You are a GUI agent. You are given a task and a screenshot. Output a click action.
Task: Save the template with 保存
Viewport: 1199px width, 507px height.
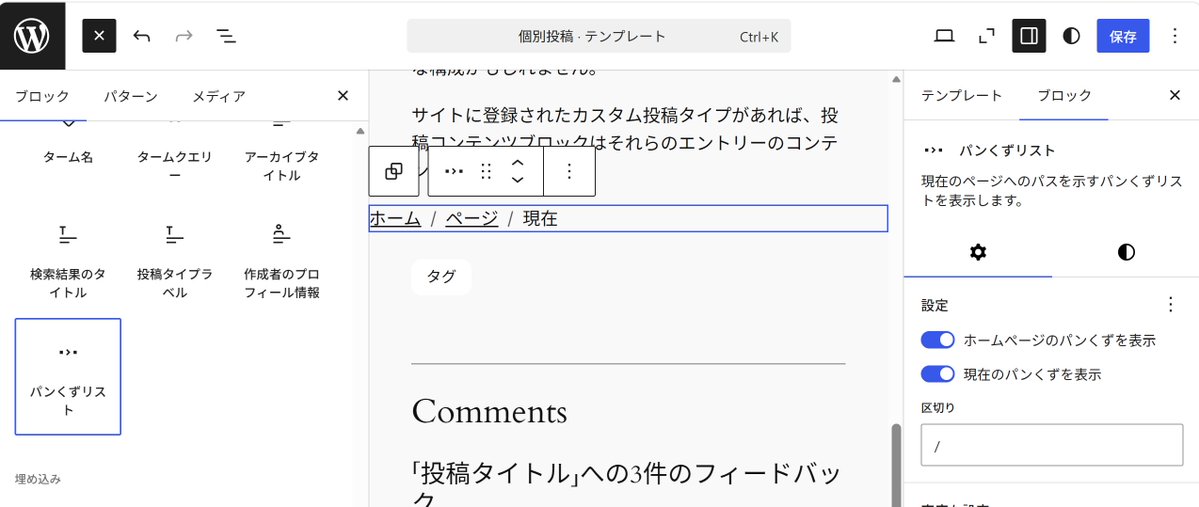(1123, 36)
